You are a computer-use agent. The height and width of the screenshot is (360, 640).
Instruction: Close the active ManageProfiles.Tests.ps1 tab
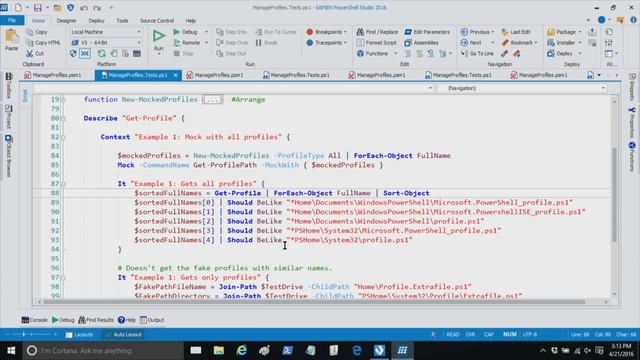click(176, 75)
